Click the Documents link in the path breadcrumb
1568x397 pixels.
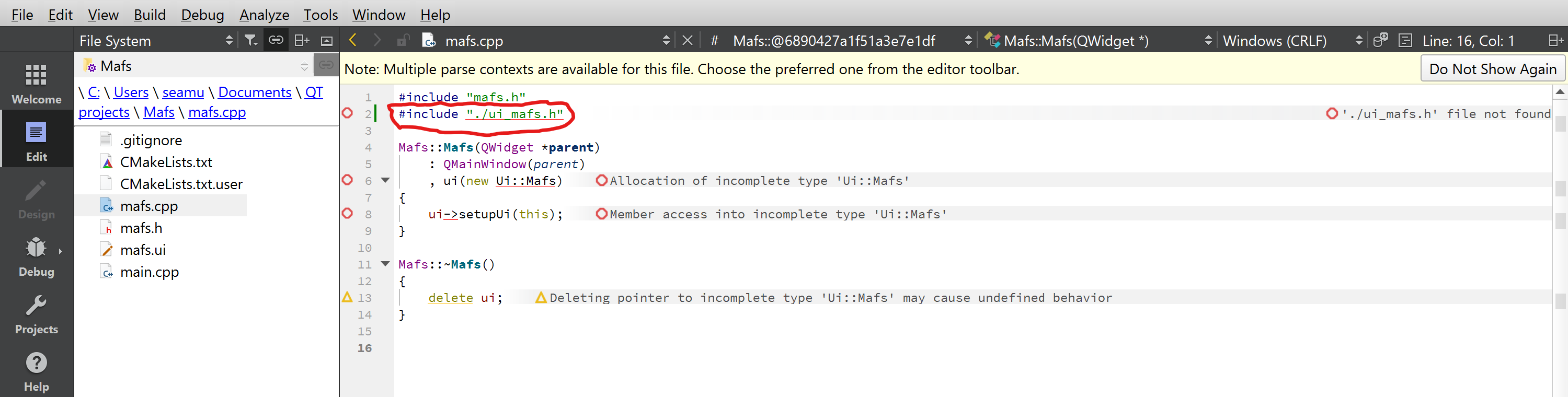255,92
